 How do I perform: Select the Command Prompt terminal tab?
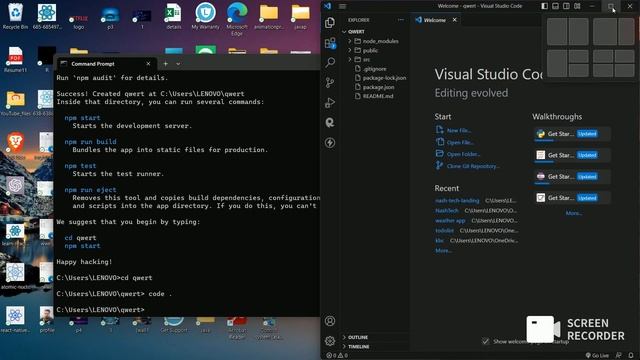pos(105,64)
